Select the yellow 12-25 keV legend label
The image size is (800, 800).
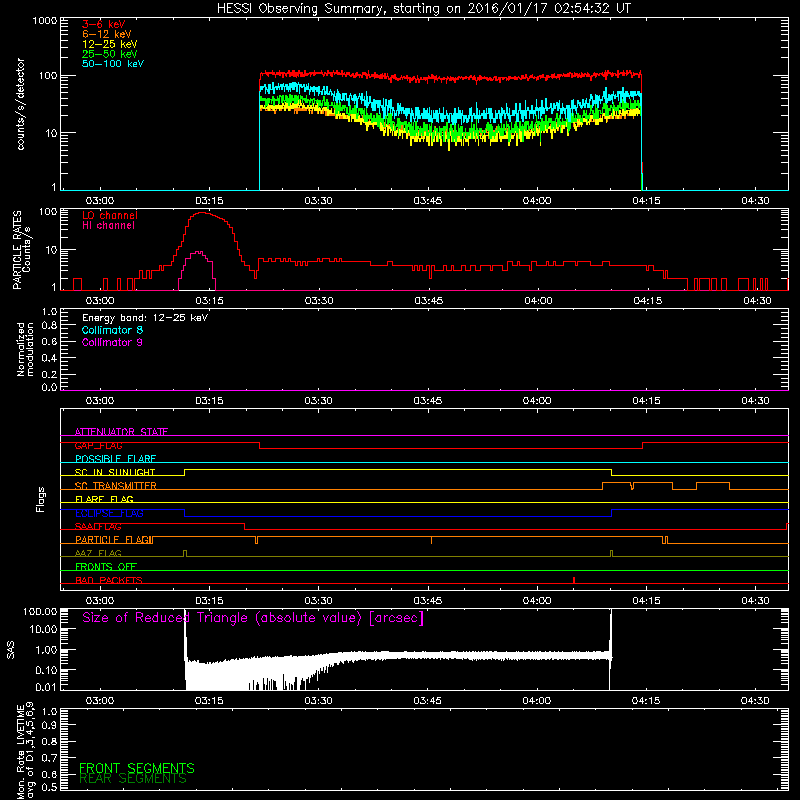110,44
